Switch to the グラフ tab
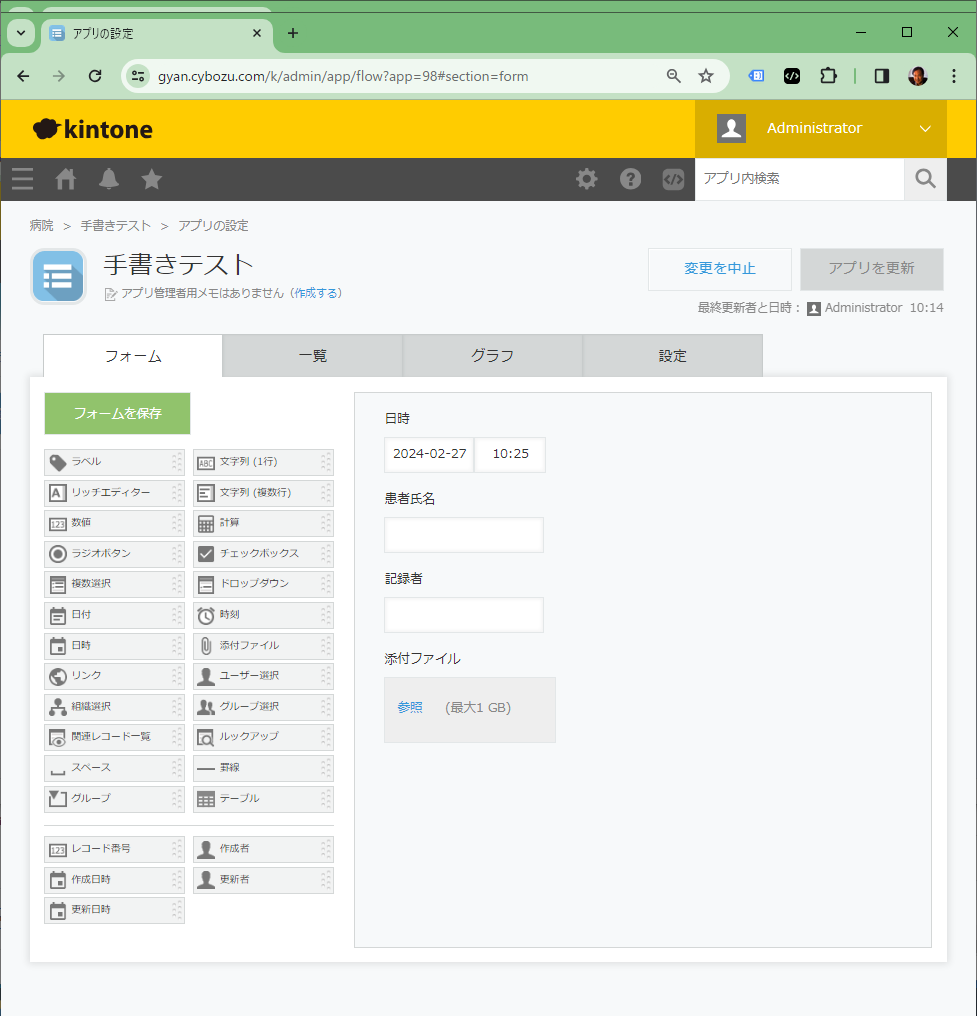The image size is (977, 1016). pyautogui.click(x=492, y=356)
